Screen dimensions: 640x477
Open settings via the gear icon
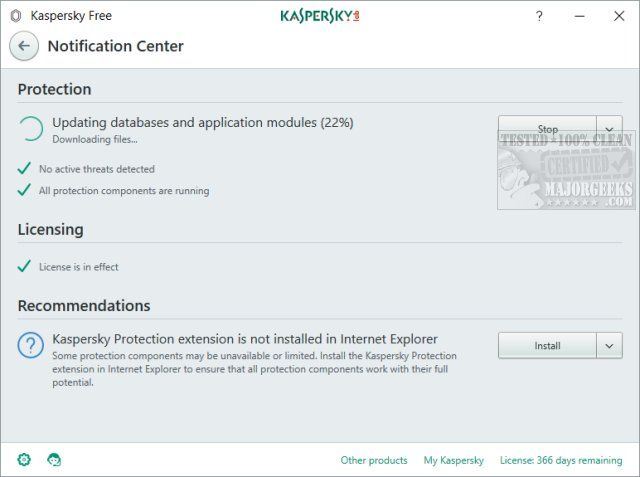(x=24, y=459)
